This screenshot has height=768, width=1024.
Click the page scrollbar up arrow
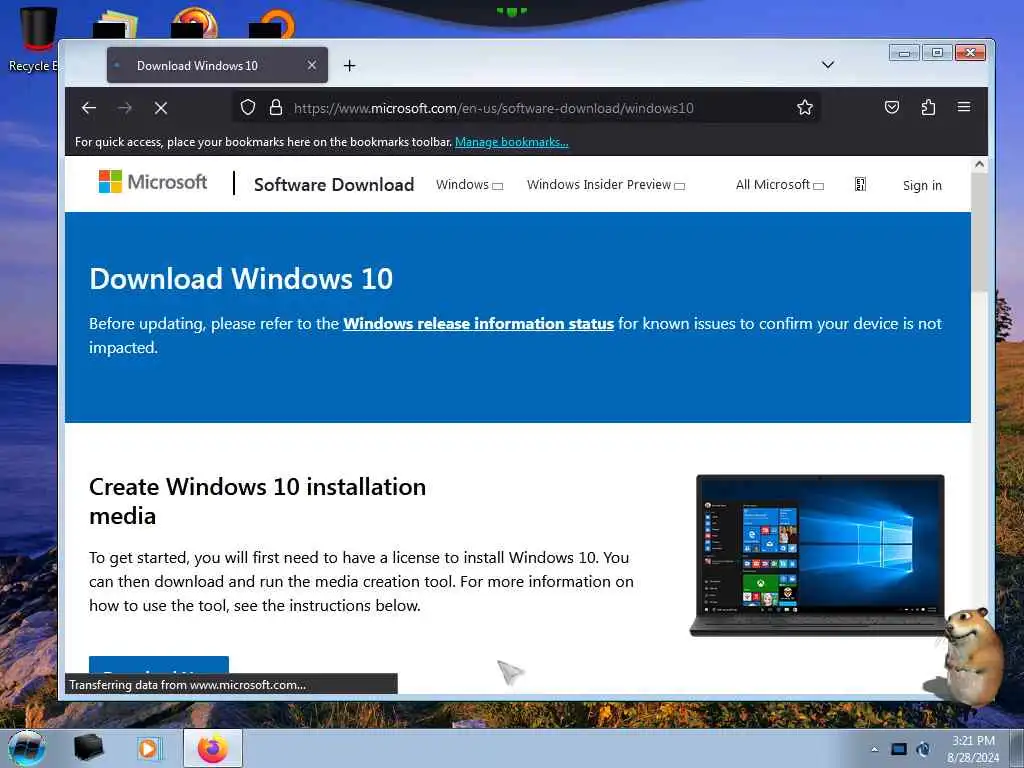979,165
